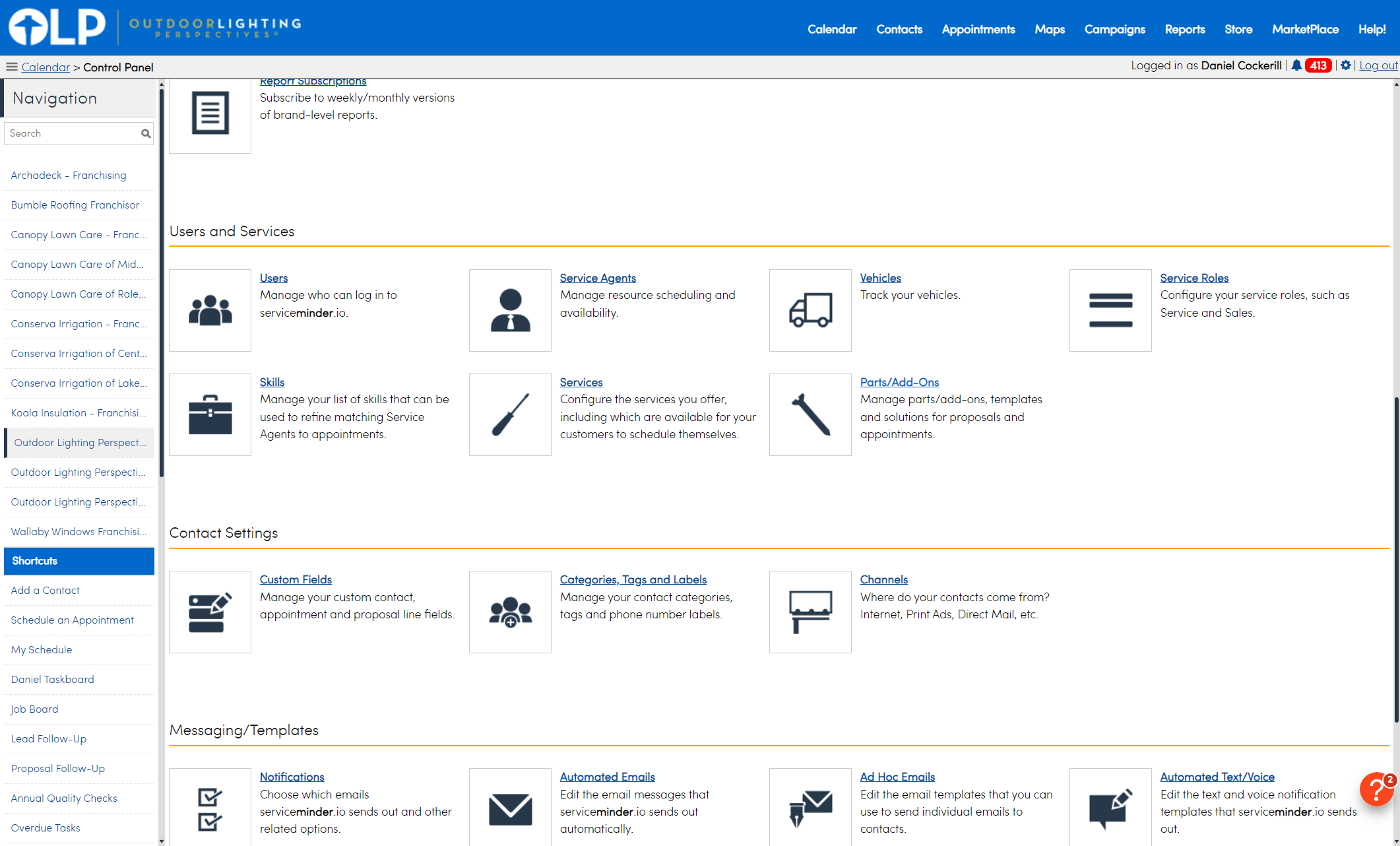Image resolution: width=1400 pixels, height=846 pixels.
Task: Select Bumble Roofing Franchisor in navigation
Action: [79, 205]
